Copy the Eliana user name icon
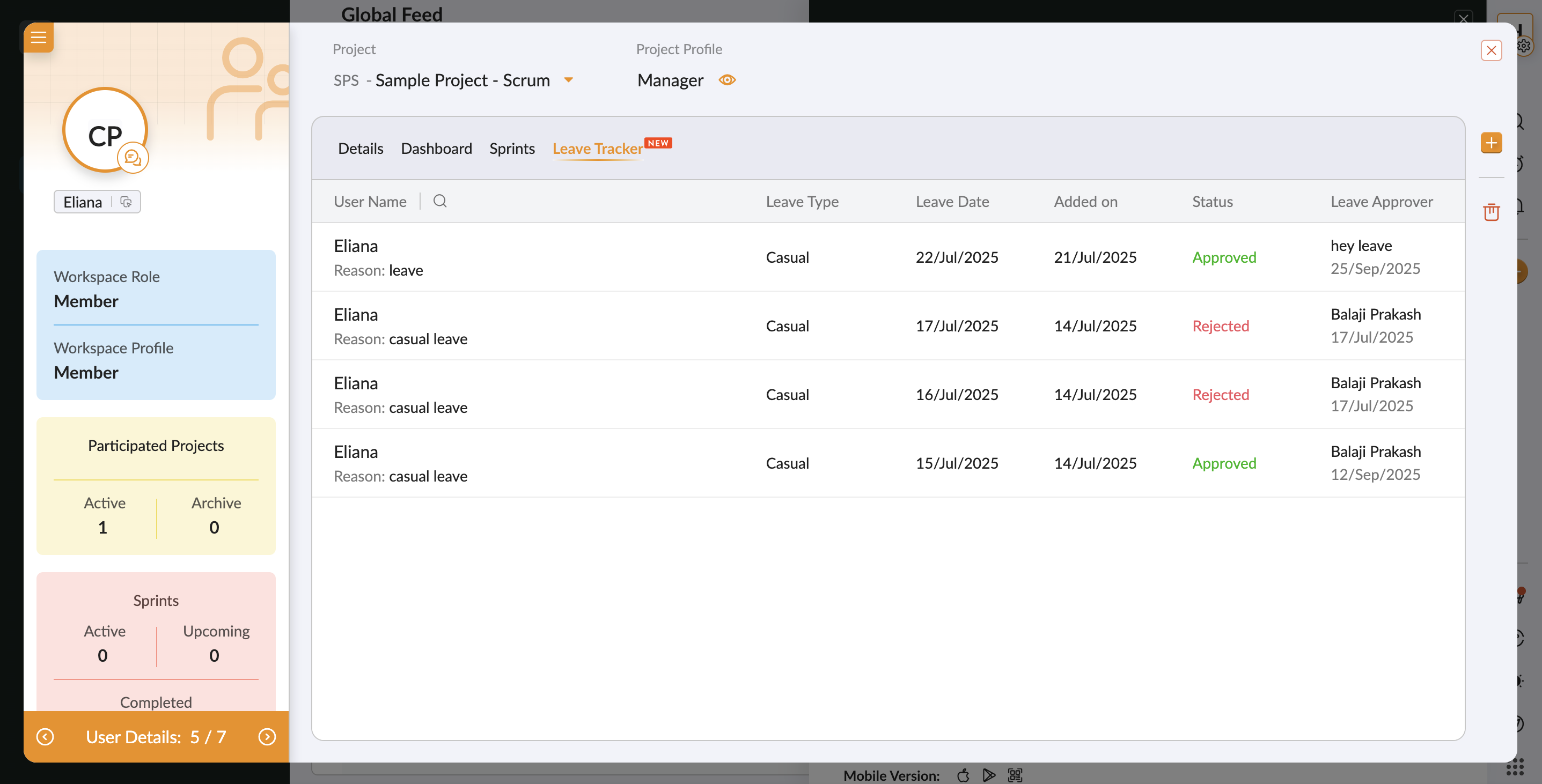Screen dimensions: 1542x784 tap(126, 202)
